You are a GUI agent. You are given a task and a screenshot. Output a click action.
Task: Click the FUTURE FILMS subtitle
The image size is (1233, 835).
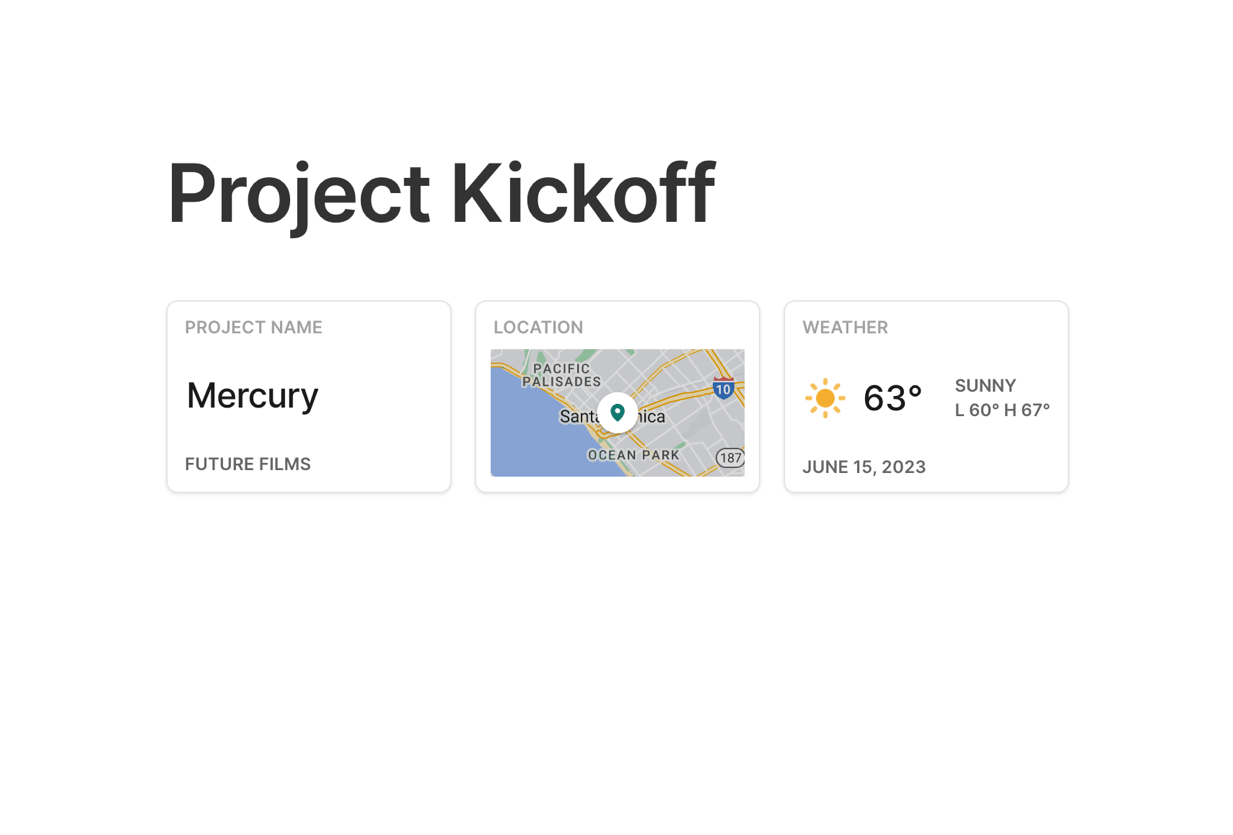click(248, 464)
